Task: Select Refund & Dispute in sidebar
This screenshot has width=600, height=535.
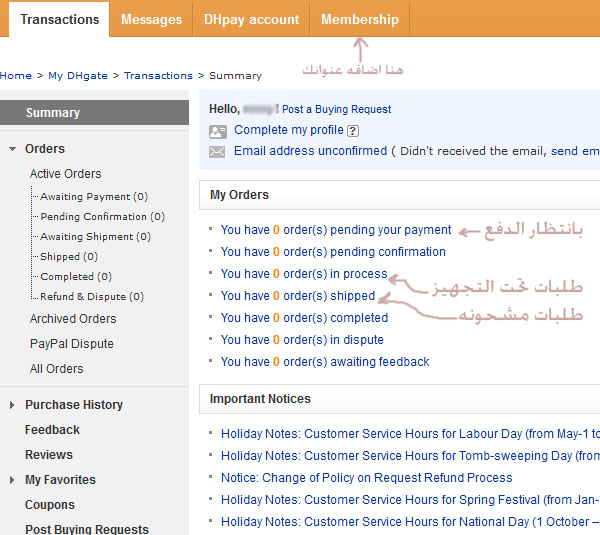Action: [91, 297]
